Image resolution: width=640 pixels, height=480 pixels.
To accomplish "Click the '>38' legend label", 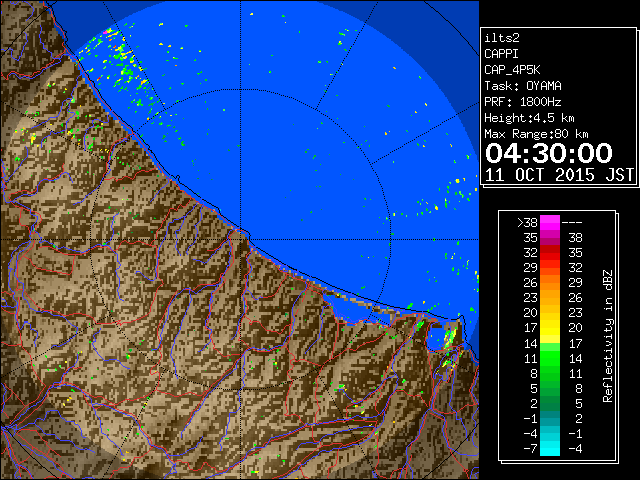I will point(527,223).
